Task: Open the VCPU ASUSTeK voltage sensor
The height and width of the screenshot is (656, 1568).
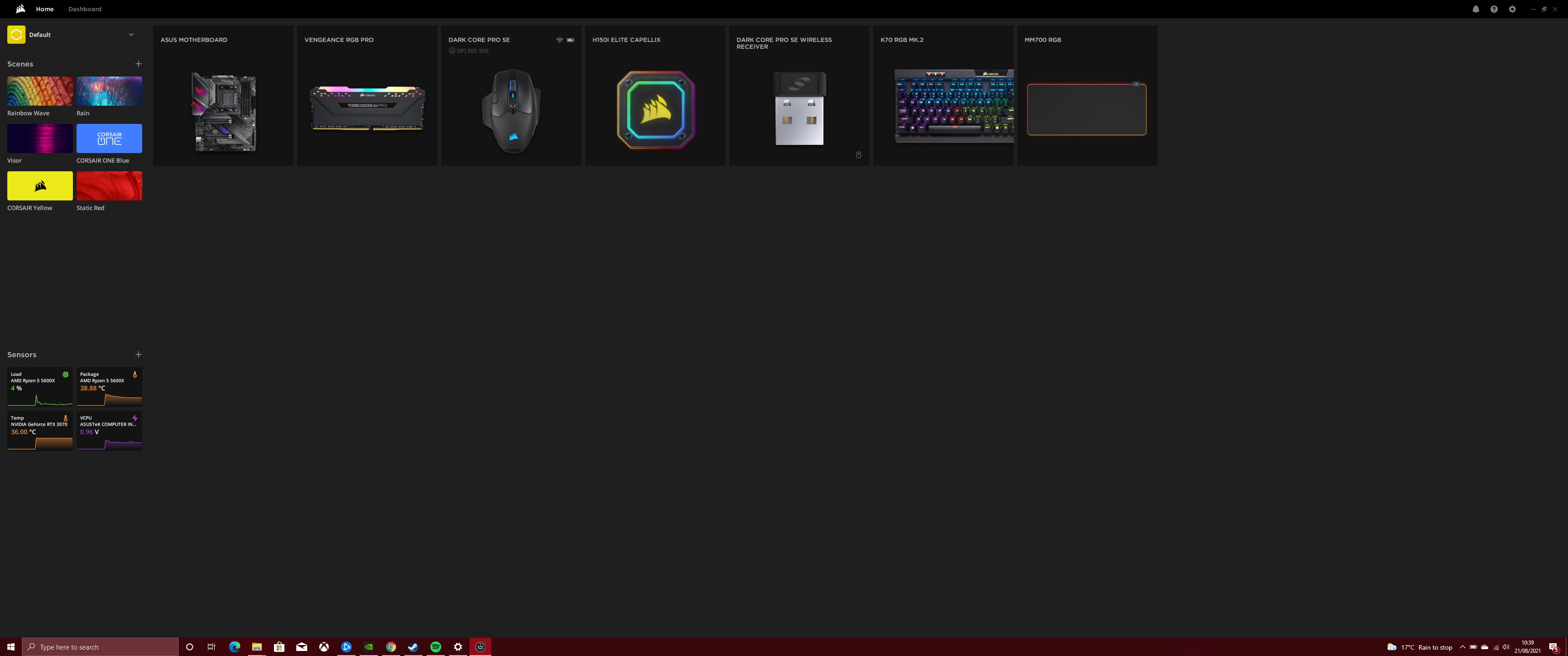Action: click(x=109, y=431)
